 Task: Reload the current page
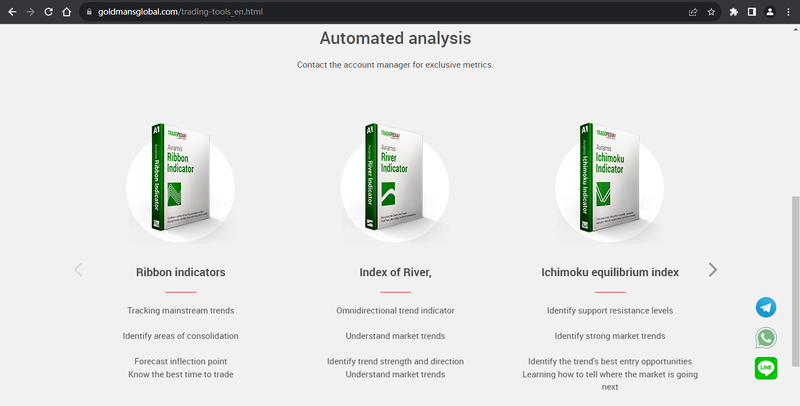tap(48, 12)
